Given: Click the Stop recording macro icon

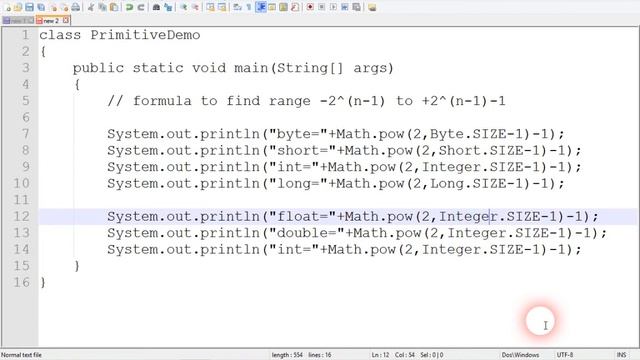Looking at the screenshot, I should pos(322,7).
